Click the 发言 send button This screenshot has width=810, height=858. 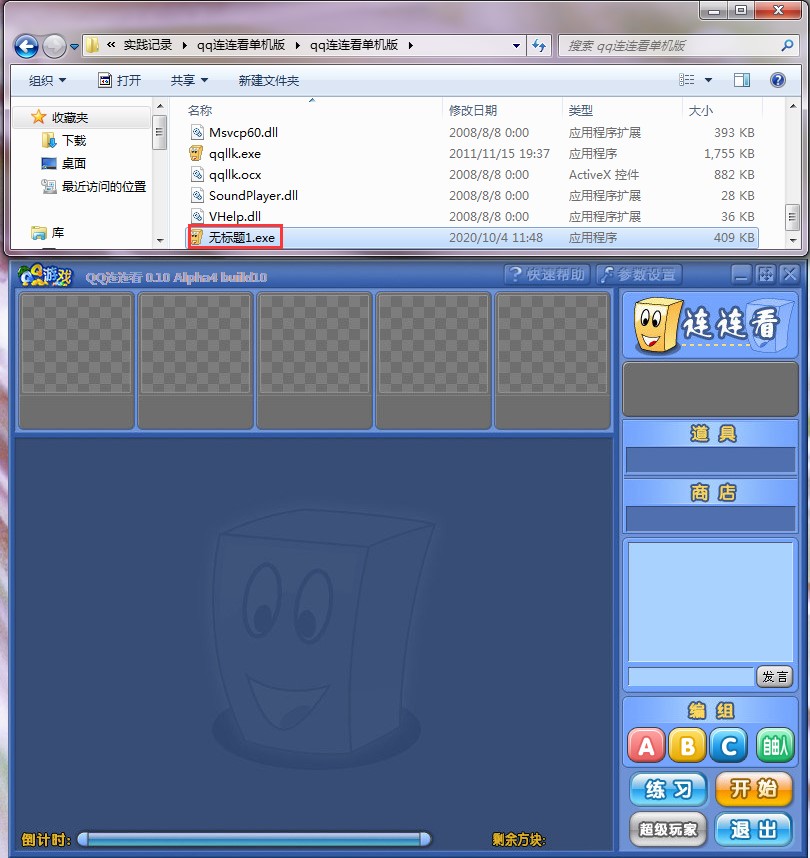pos(775,677)
